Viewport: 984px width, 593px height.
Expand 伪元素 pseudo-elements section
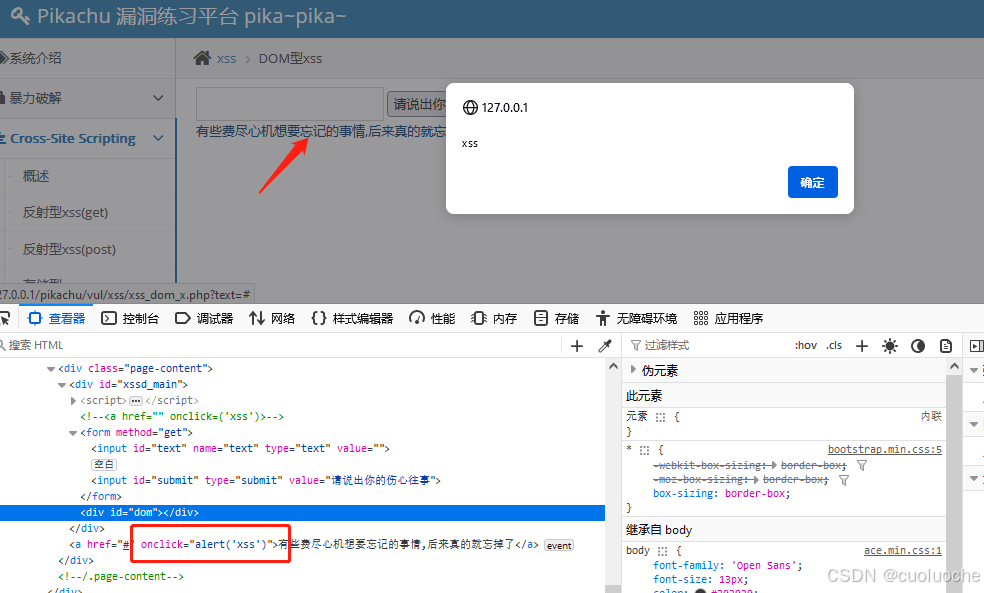pyautogui.click(x=633, y=370)
